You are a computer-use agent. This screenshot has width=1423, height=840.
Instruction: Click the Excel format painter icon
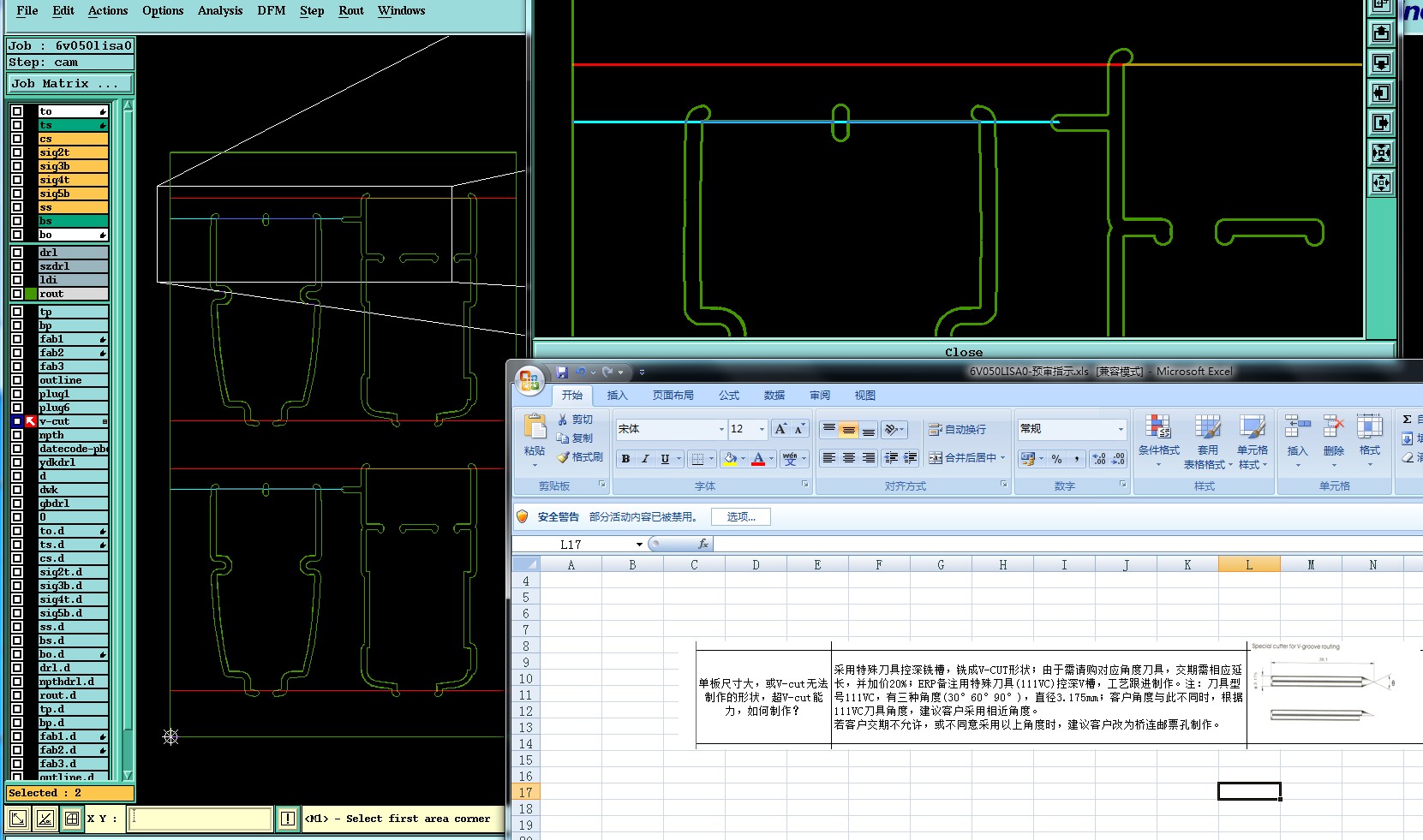click(579, 457)
